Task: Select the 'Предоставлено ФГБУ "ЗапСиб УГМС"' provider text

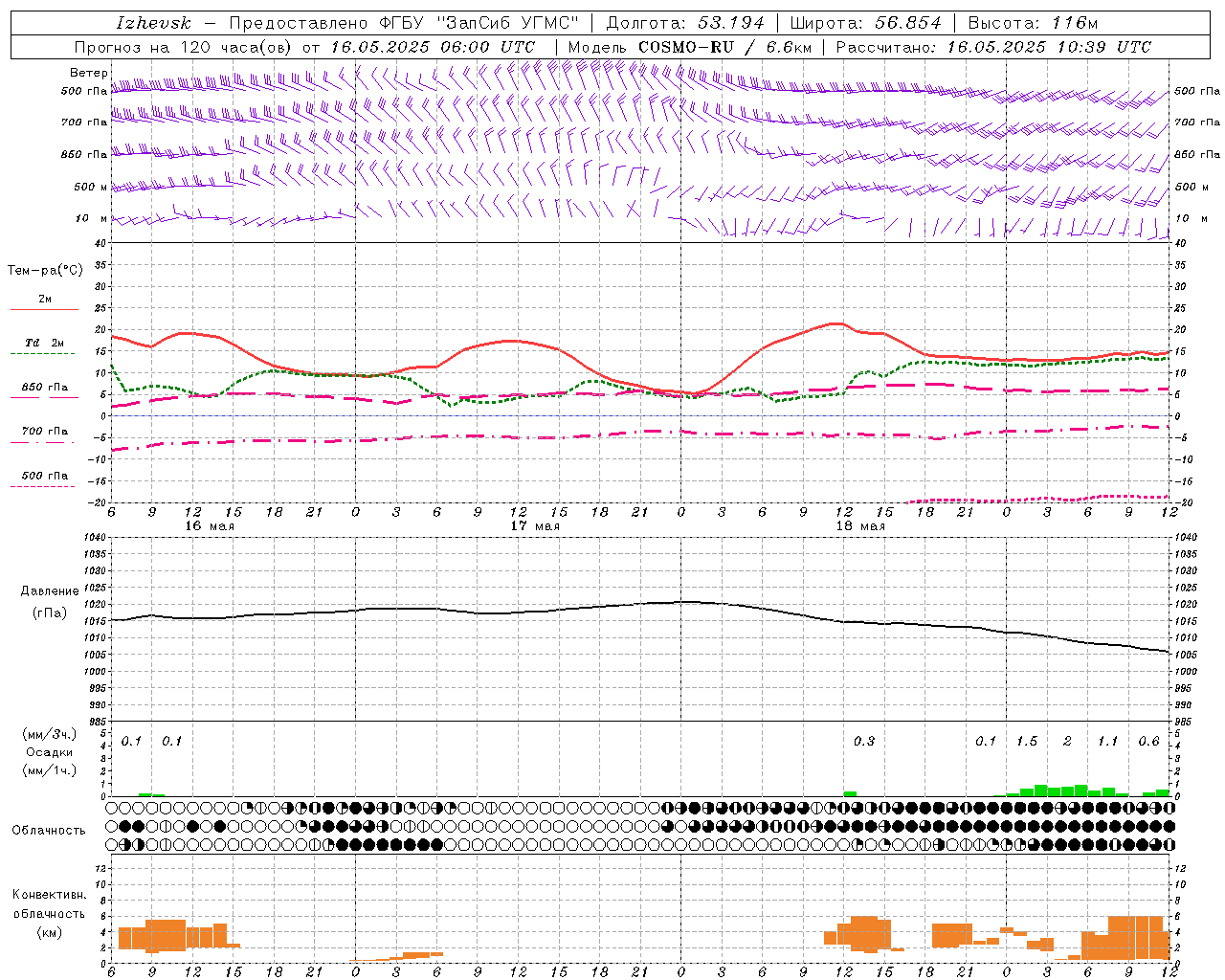Action: pos(404,23)
